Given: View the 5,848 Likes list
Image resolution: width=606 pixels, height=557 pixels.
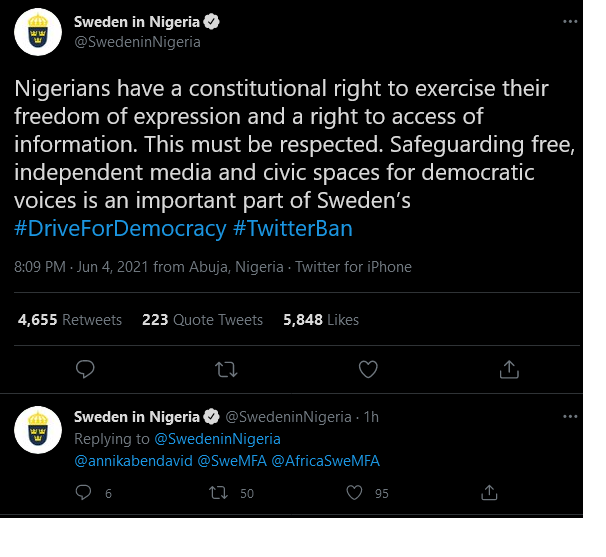Looking at the screenshot, I should pyautogui.click(x=321, y=320).
